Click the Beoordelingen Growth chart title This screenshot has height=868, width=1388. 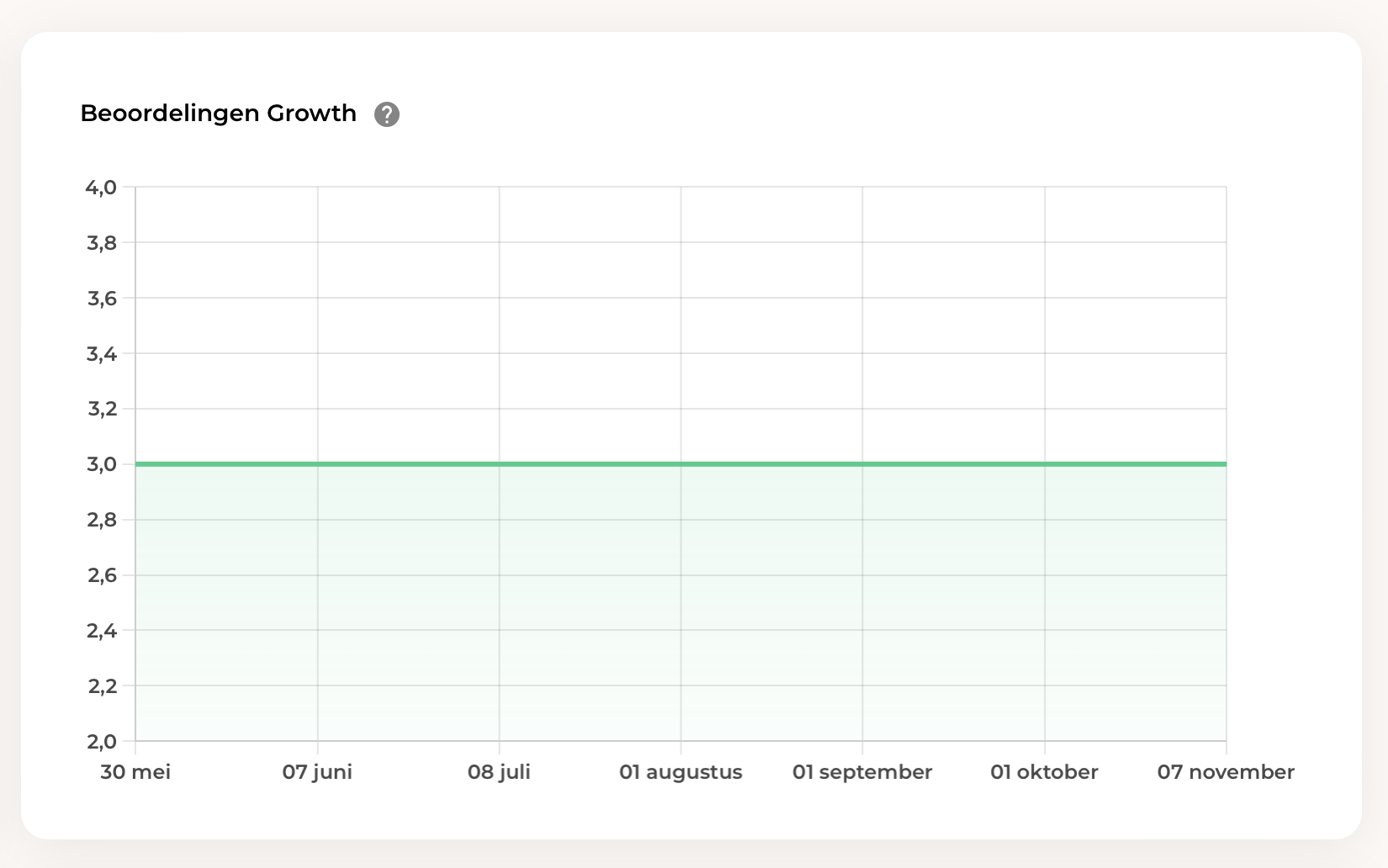(x=218, y=114)
